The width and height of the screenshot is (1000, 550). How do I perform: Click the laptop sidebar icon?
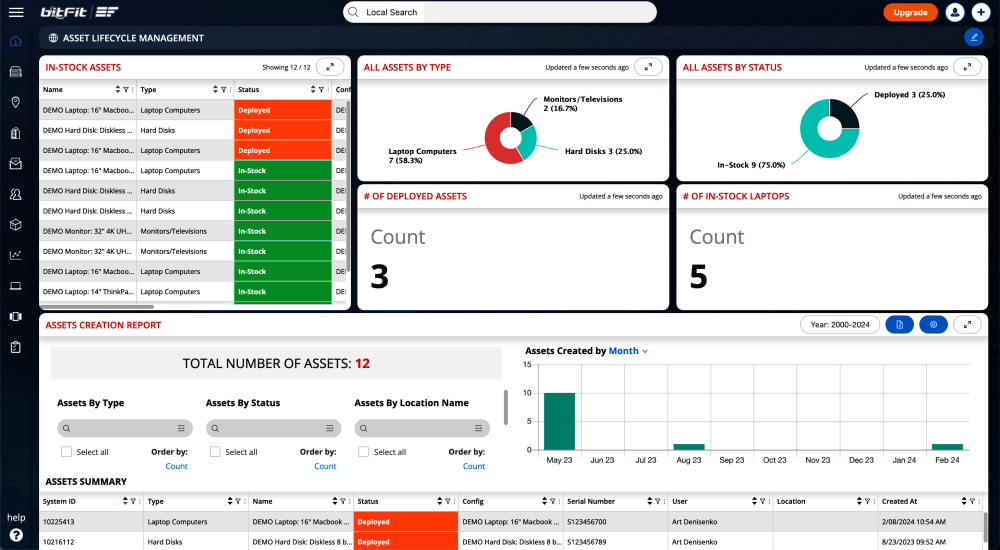click(x=16, y=286)
